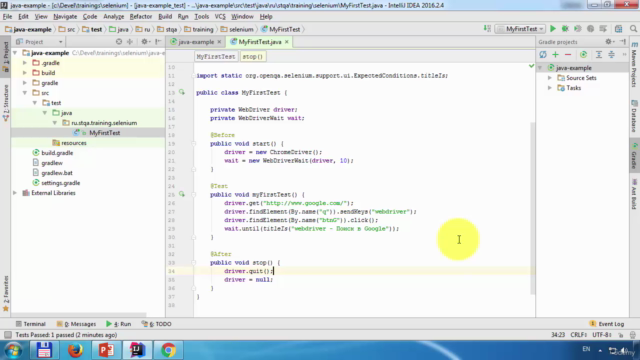
Task: Select resources folder in tree
Action: [x=73, y=143]
